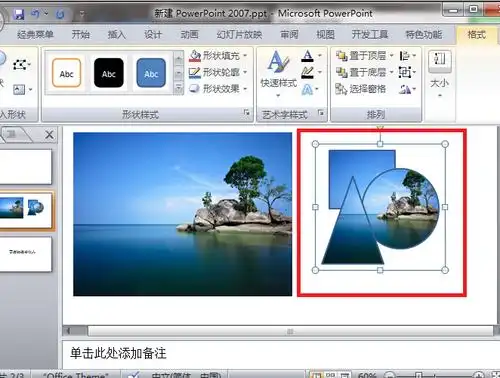Screen dimensions: 500x378
Task: Click the zoom slider handle
Action: (x=419, y=375)
